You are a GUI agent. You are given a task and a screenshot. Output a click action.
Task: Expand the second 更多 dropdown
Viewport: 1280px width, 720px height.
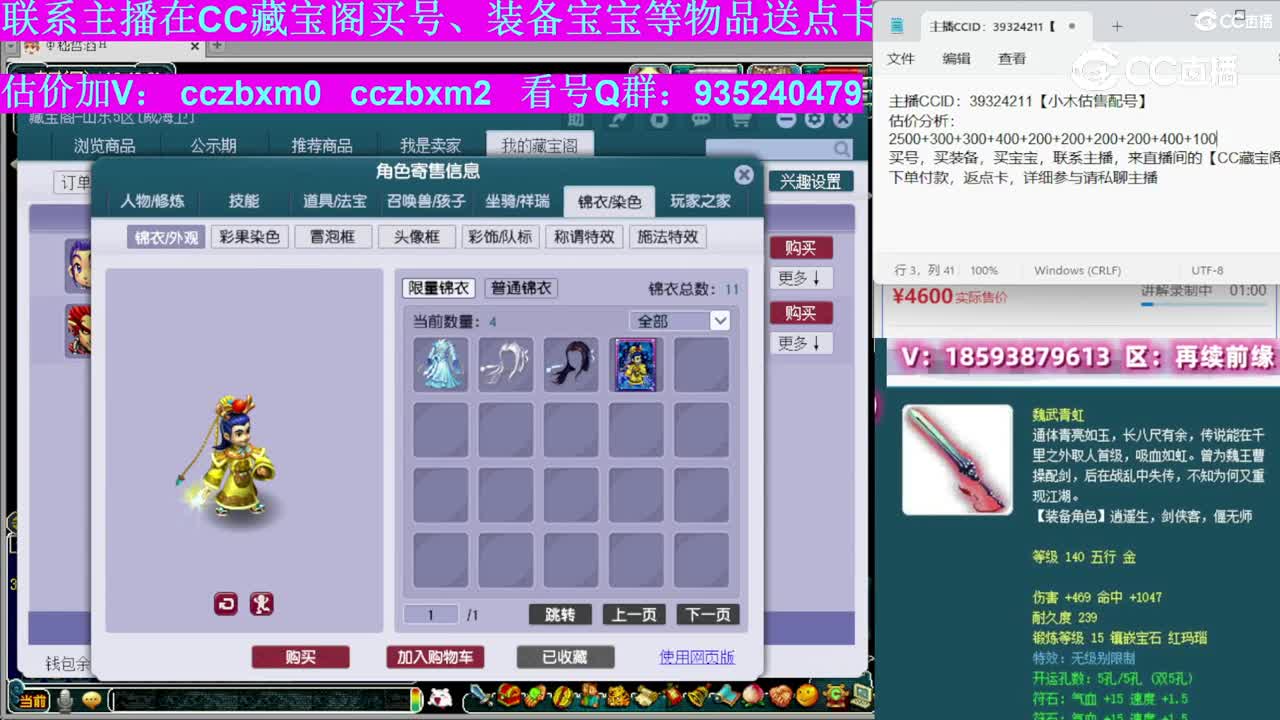(800, 343)
